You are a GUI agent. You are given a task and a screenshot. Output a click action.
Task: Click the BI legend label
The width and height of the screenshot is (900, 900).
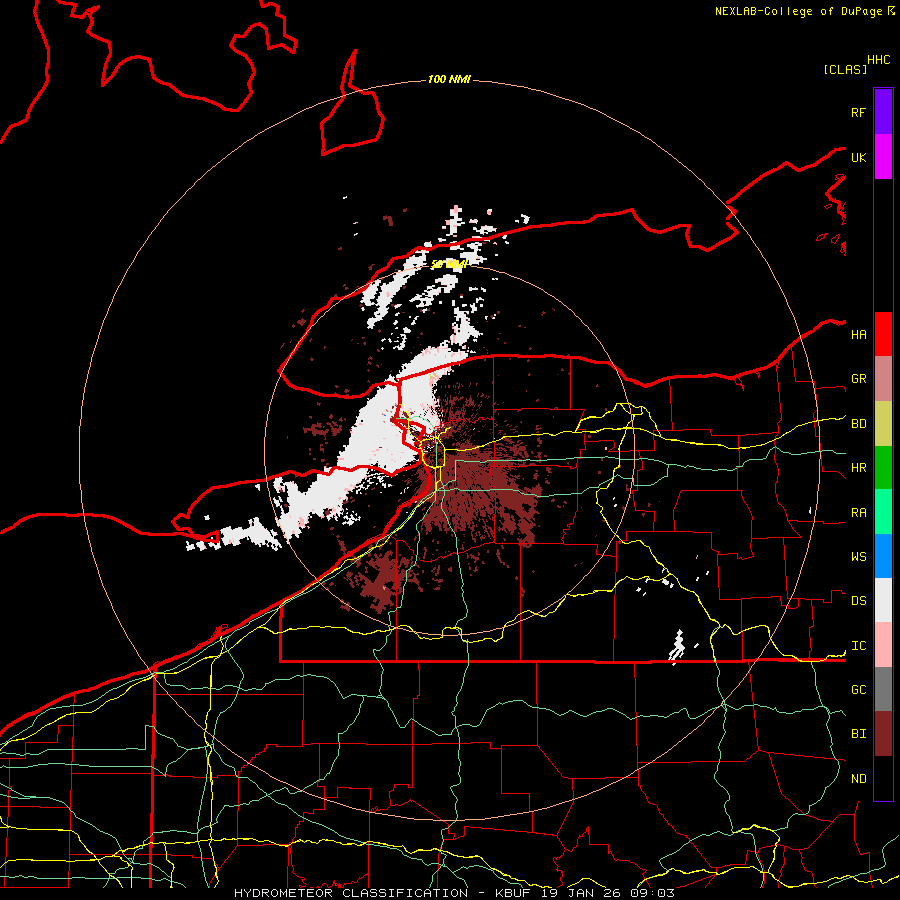[x=858, y=734]
